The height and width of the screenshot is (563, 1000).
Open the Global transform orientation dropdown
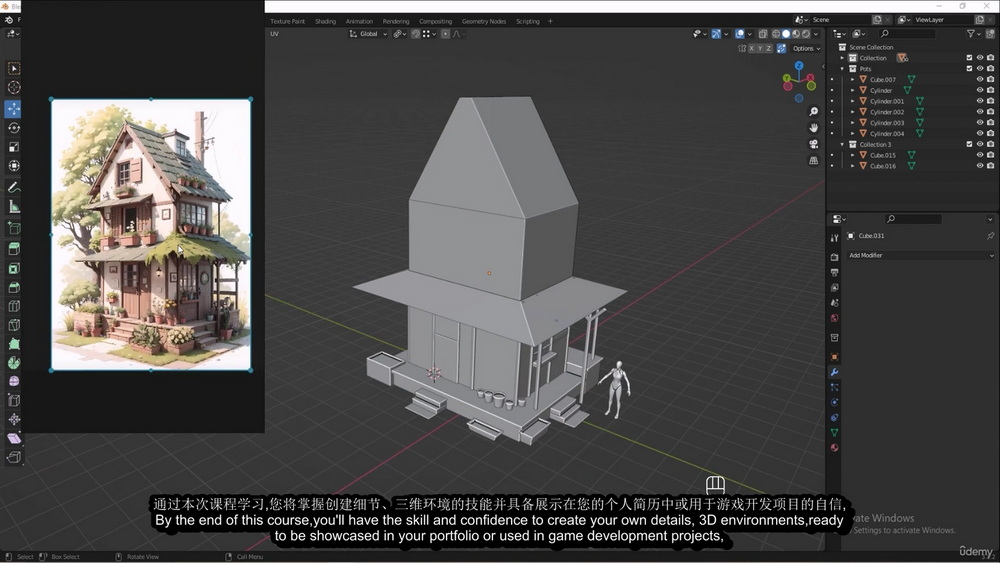[x=368, y=34]
